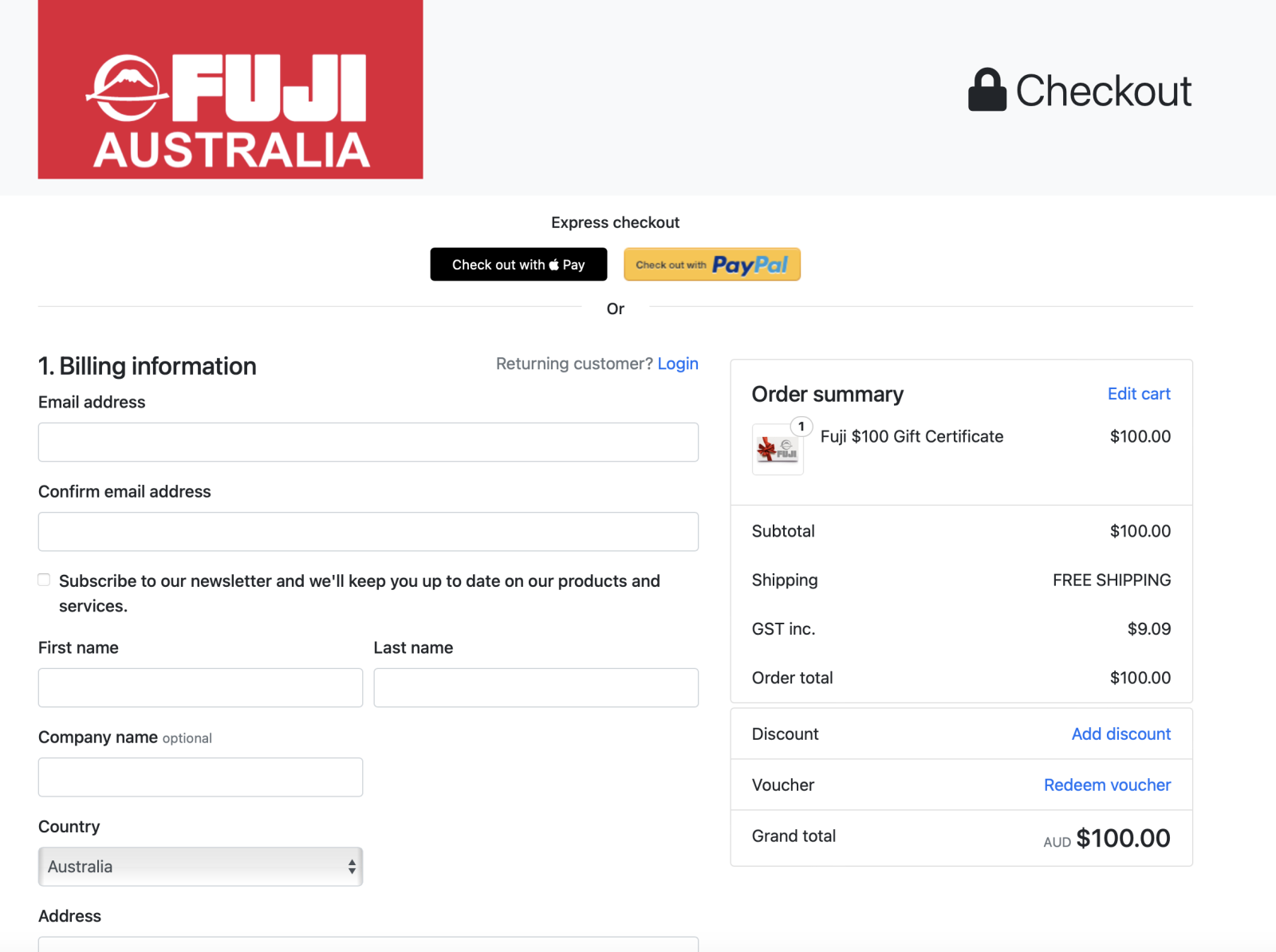Click the Country dropdown arrows

352,867
